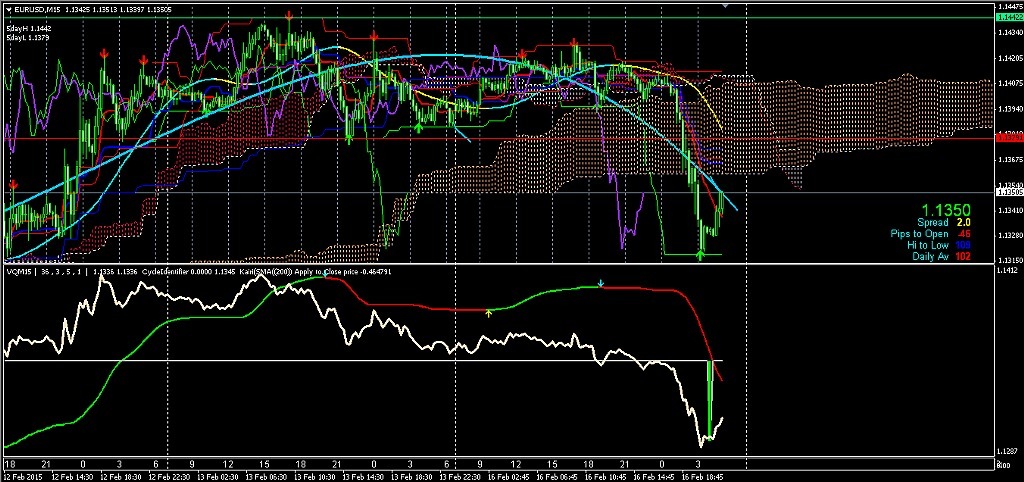This screenshot has height=482, width=1024.
Task: Click the chart shift triangle marker at top
Action: pos(724,5)
